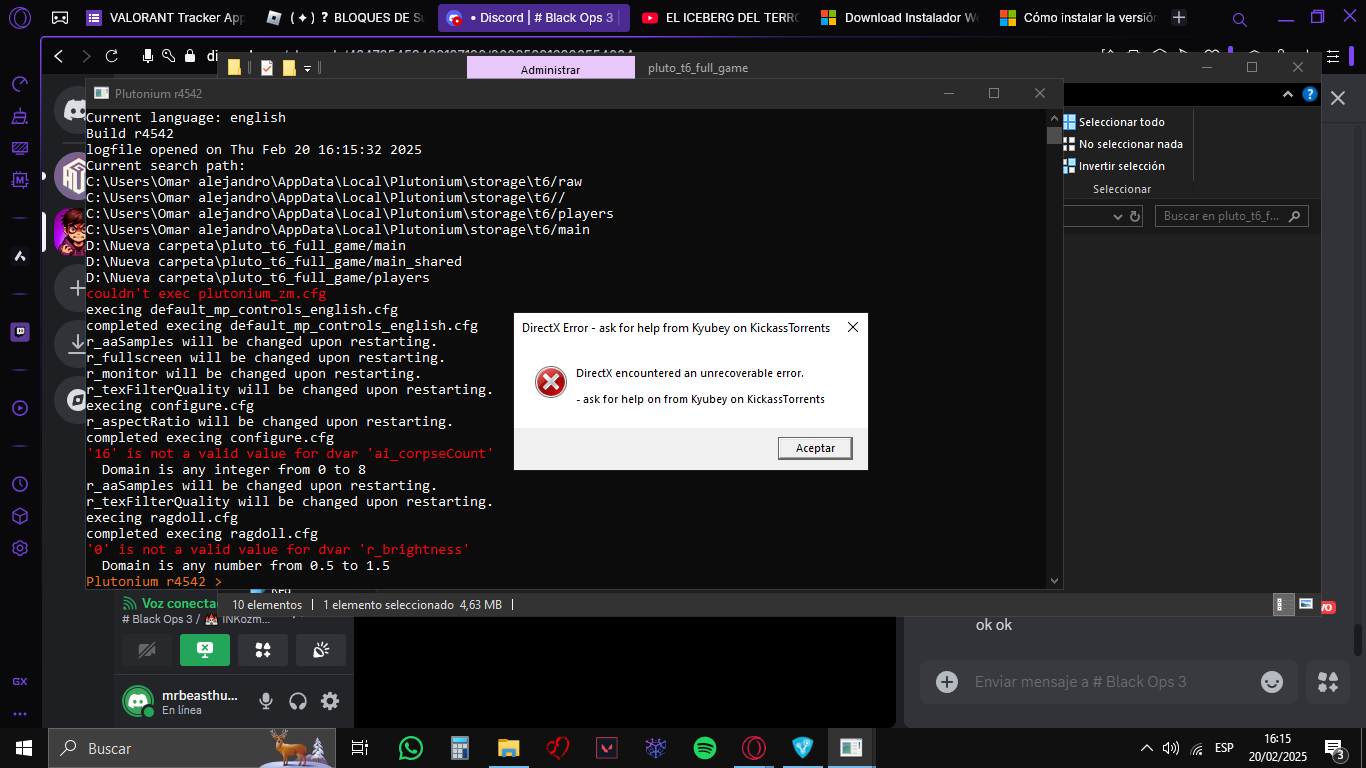Switch to Download Instalador Windows tab
The image size is (1366, 768).
tap(899, 17)
